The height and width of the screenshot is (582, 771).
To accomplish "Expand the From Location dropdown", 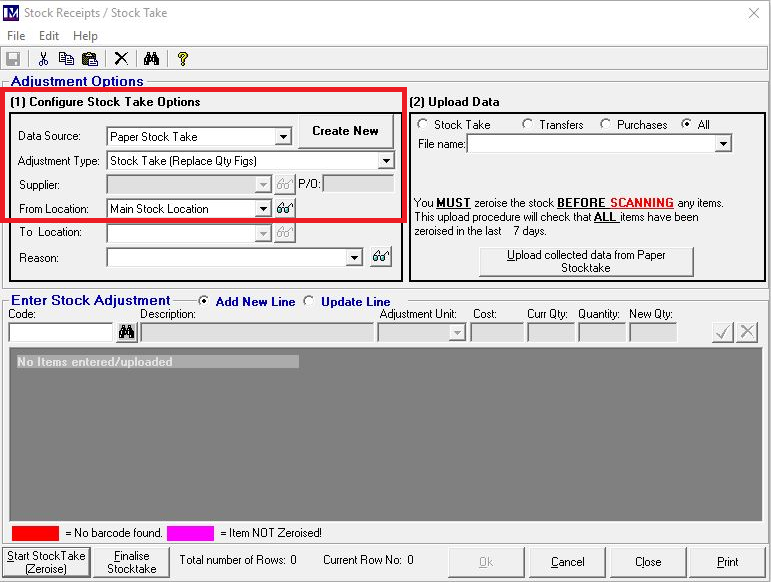I will point(263,208).
